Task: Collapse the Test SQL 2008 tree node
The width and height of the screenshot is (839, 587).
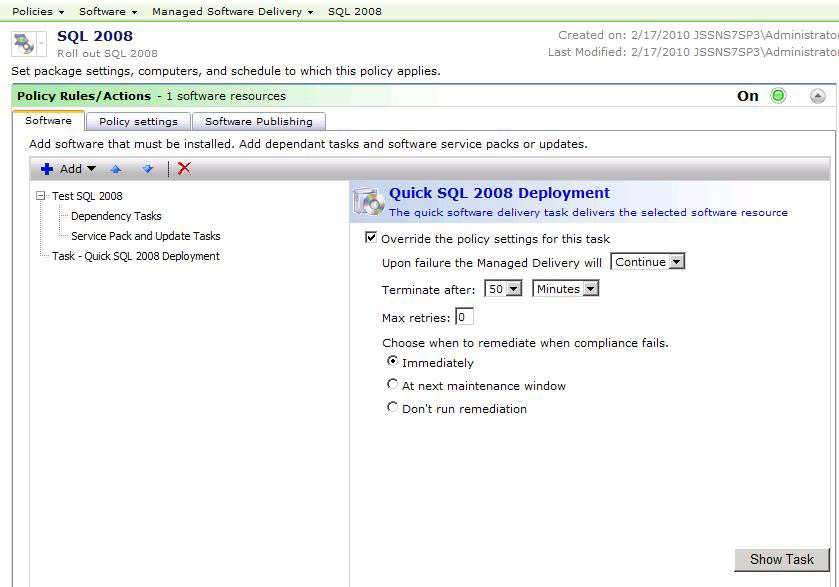Action: coord(41,196)
